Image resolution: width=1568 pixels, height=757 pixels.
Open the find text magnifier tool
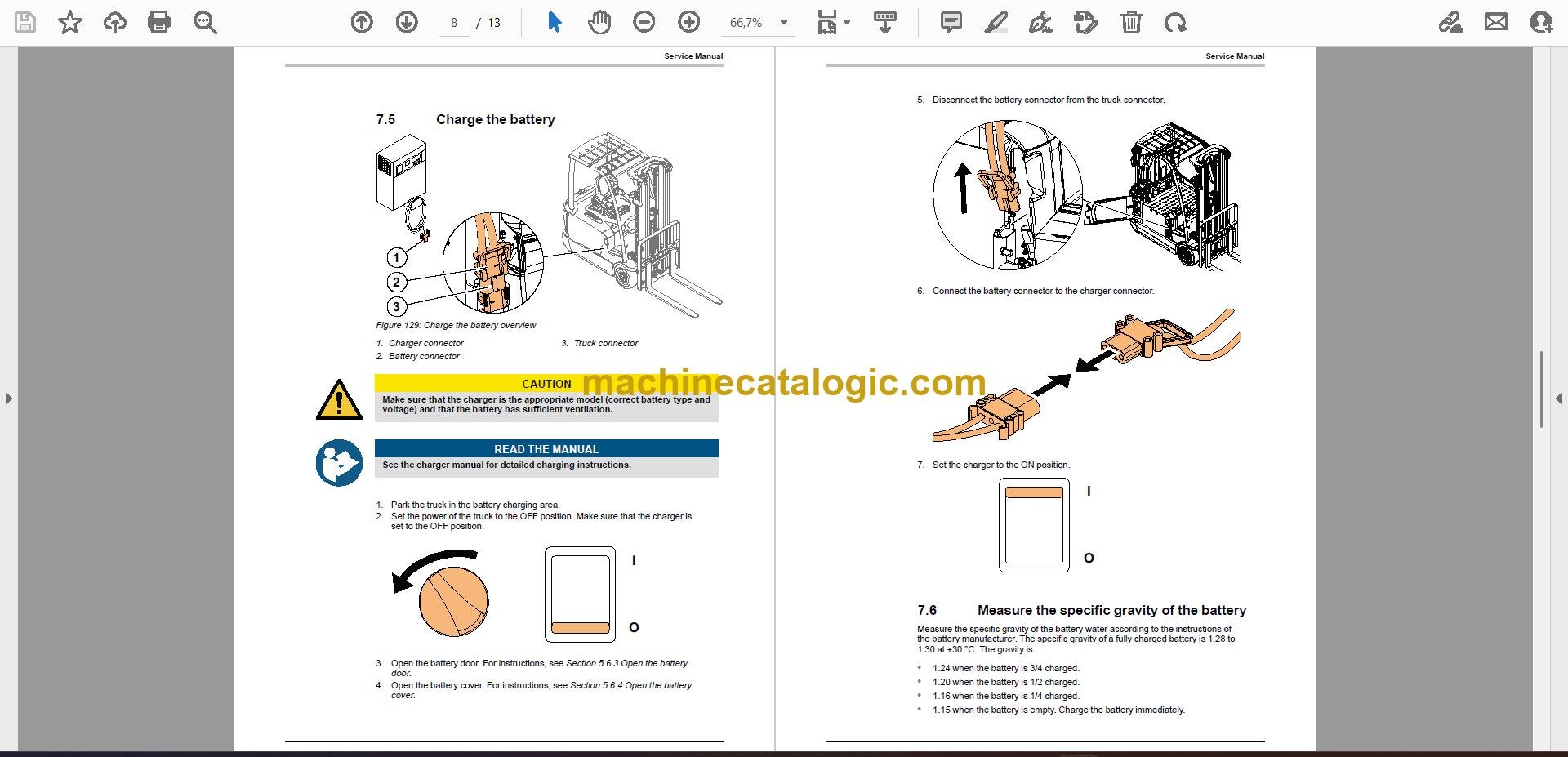[205, 23]
